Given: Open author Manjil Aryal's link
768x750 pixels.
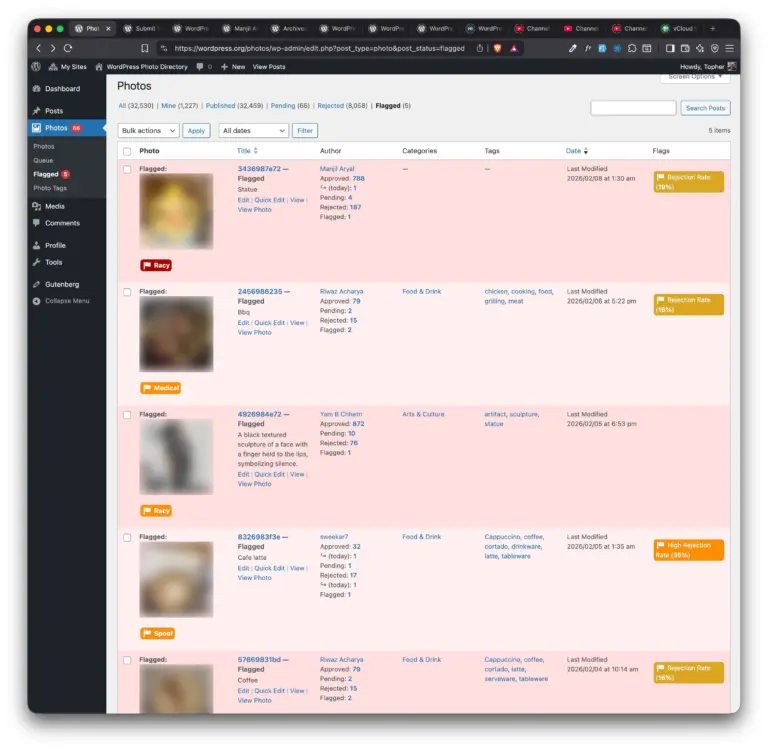Looking at the screenshot, I should [x=337, y=169].
